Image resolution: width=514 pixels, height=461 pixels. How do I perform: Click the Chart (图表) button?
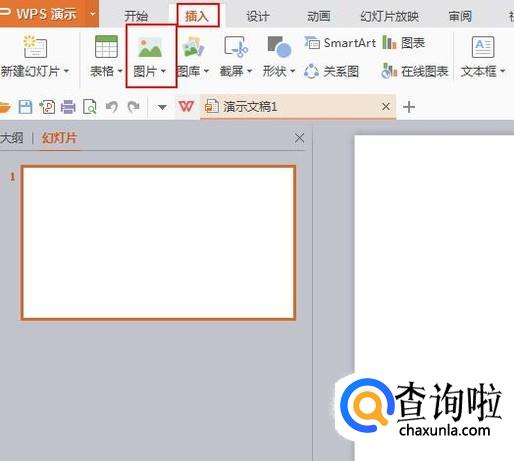click(x=404, y=43)
